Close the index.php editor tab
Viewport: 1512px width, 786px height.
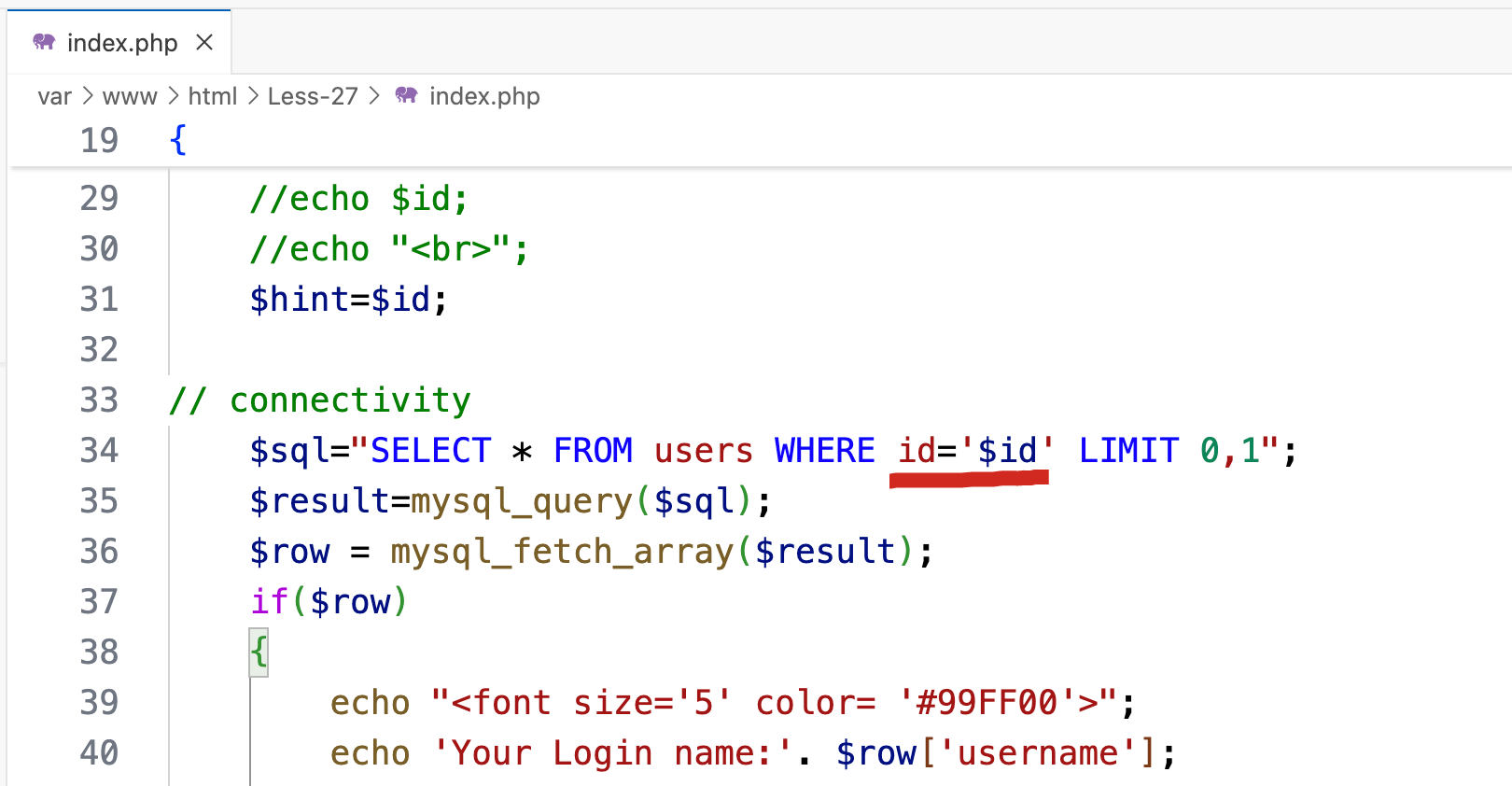pyautogui.click(x=204, y=43)
